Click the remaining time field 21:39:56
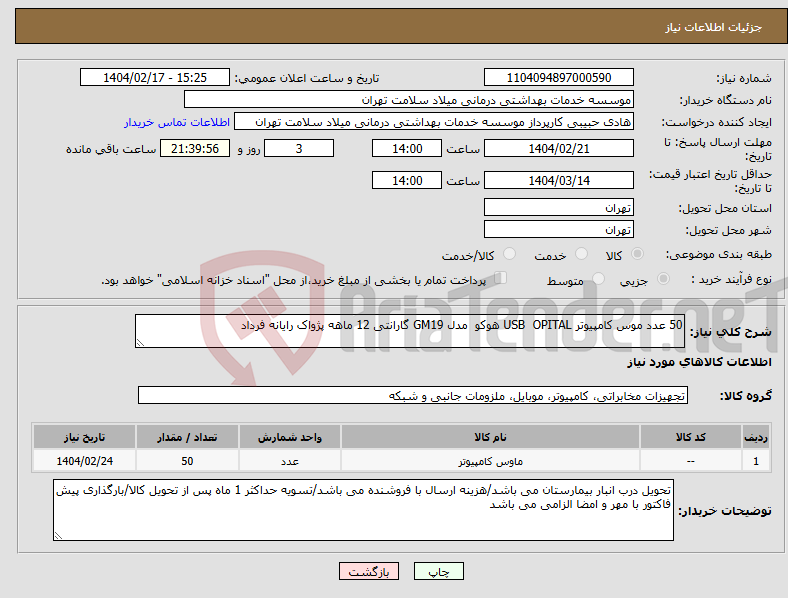 click(x=195, y=148)
